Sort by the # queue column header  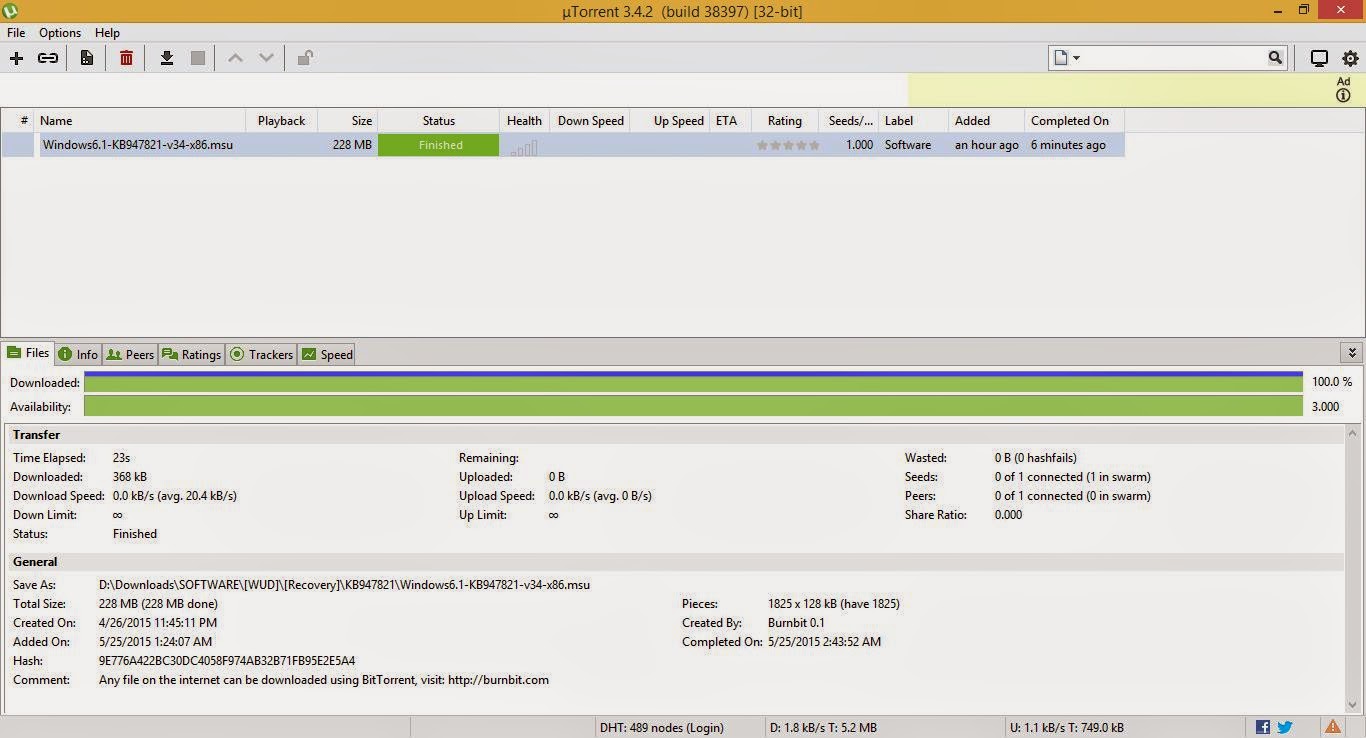(x=19, y=120)
